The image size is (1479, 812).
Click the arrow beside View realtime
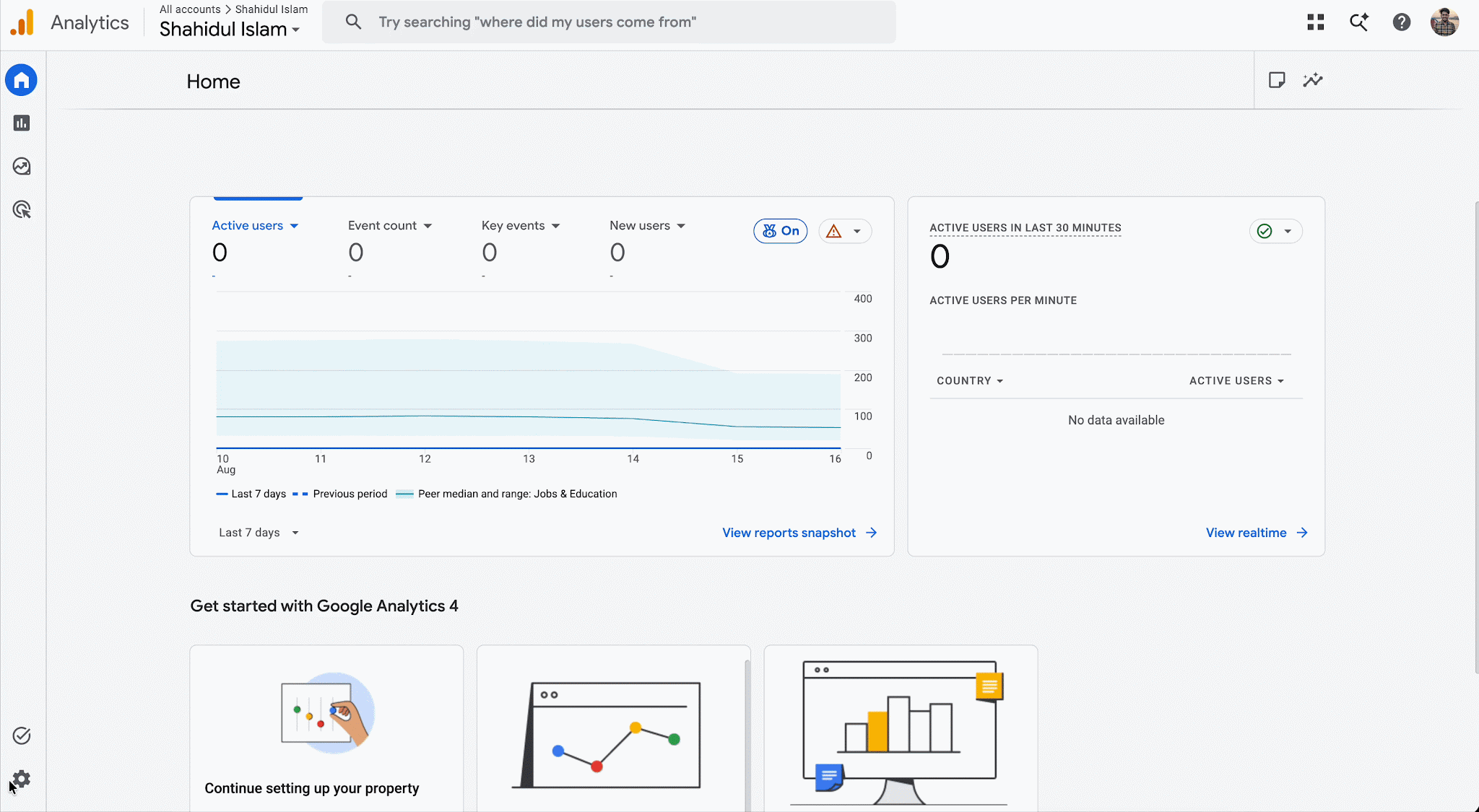click(1302, 533)
